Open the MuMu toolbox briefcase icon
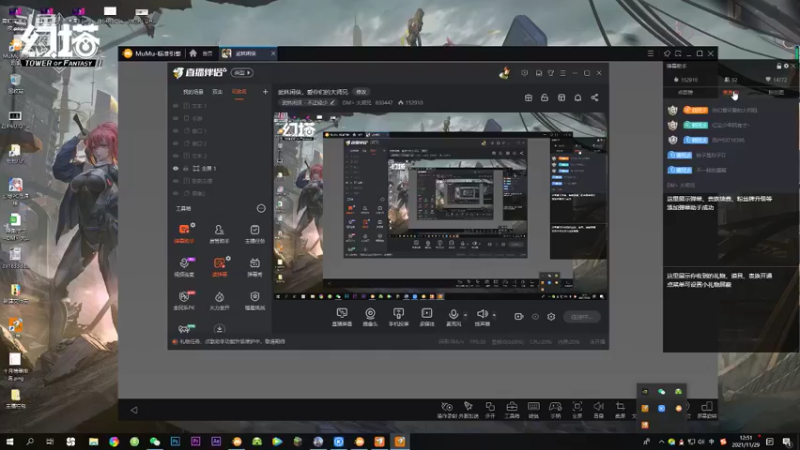The width and height of the screenshot is (800, 450). pos(512,409)
